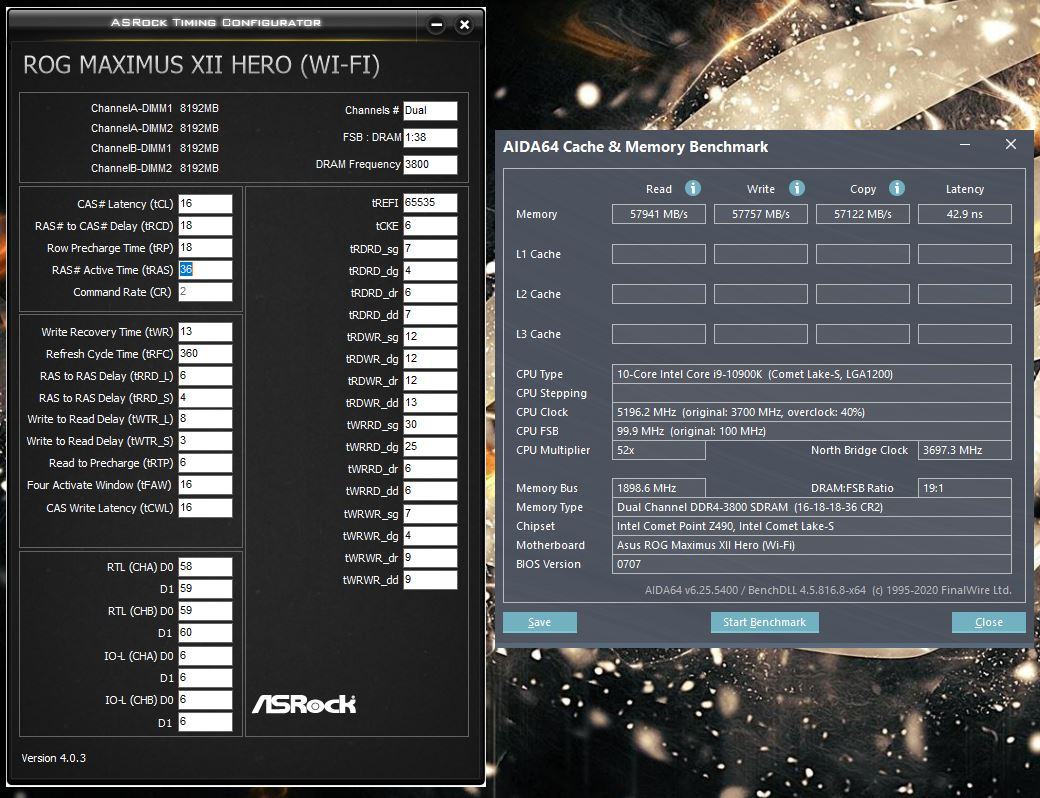Click the Version 4.0.3 label
Viewport: 1040px width, 798px height.
tap(54, 758)
